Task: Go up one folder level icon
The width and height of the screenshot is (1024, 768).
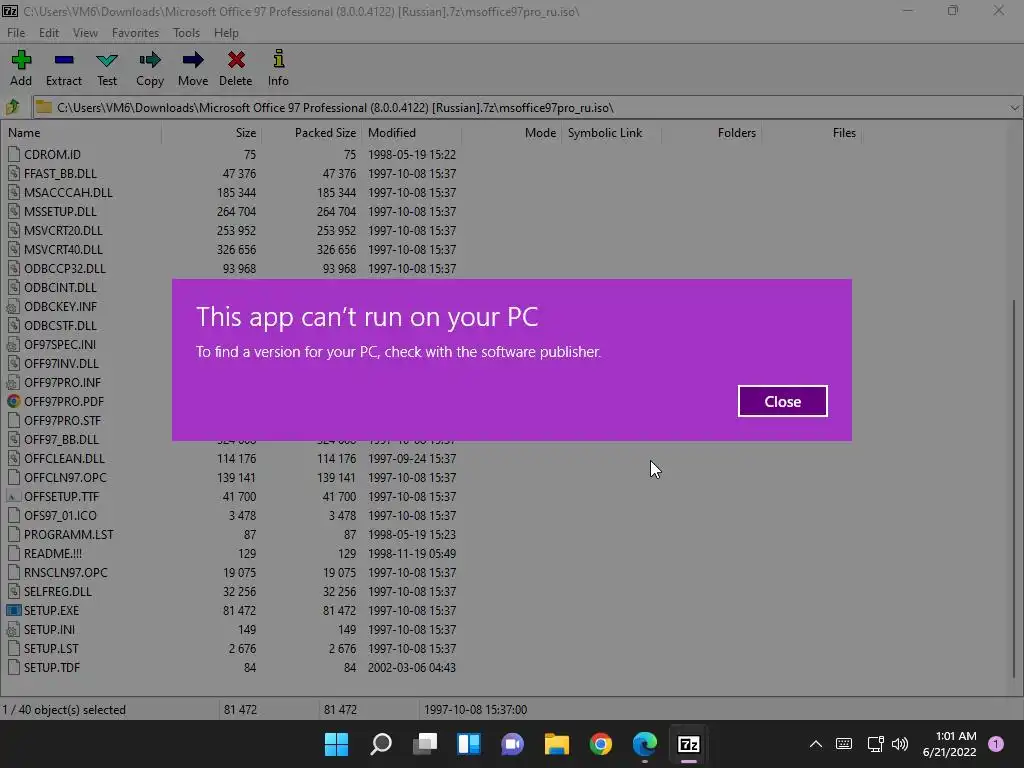Action: point(13,107)
